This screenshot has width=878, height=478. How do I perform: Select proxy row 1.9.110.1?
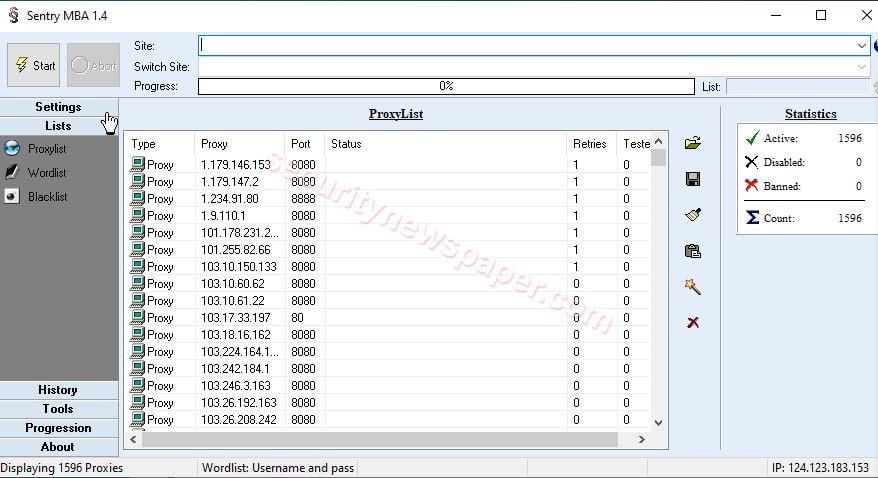point(387,215)
